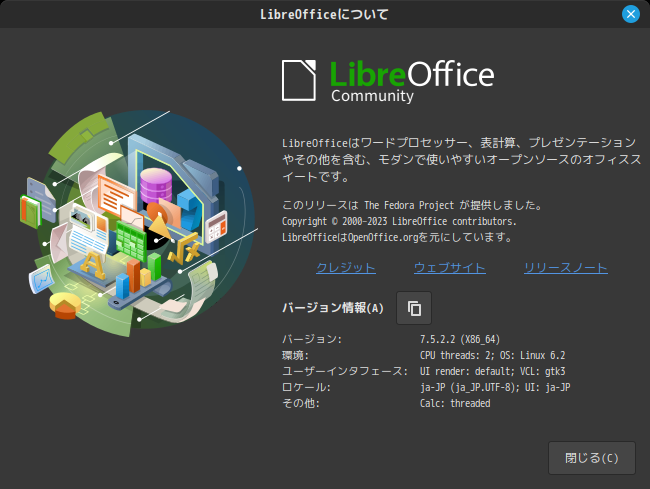Click the バージョン: label

click(x=312, y=339)
